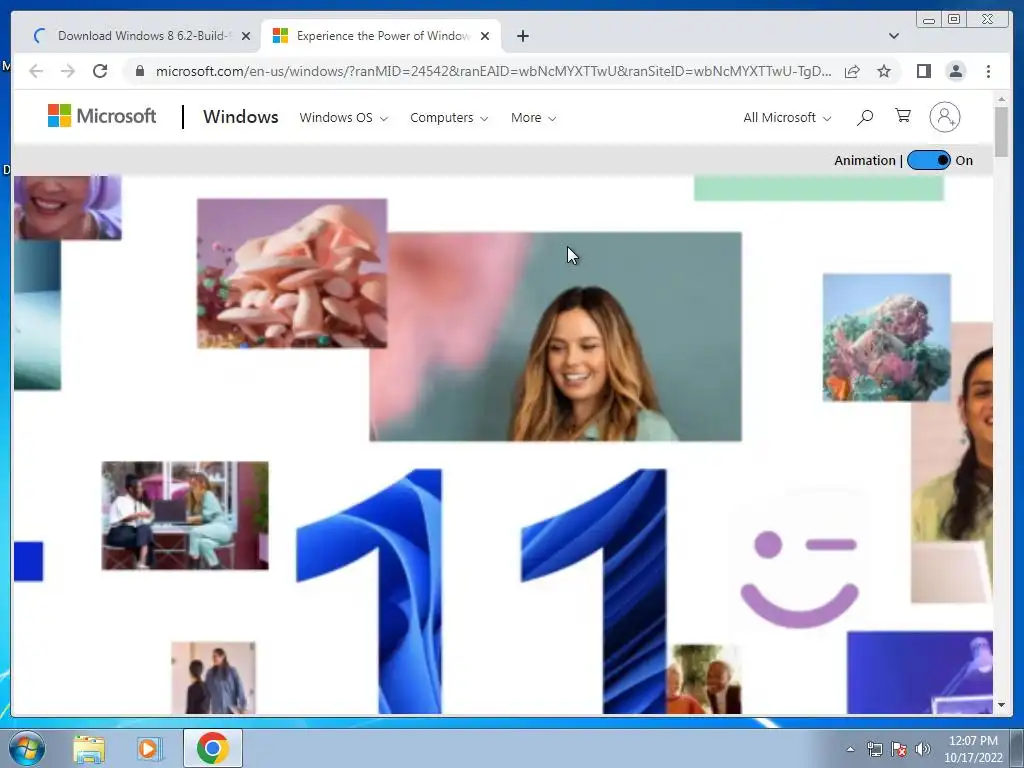Expand All Microsoft menu
Screen dimensions: 1024x768
point(787,118)
